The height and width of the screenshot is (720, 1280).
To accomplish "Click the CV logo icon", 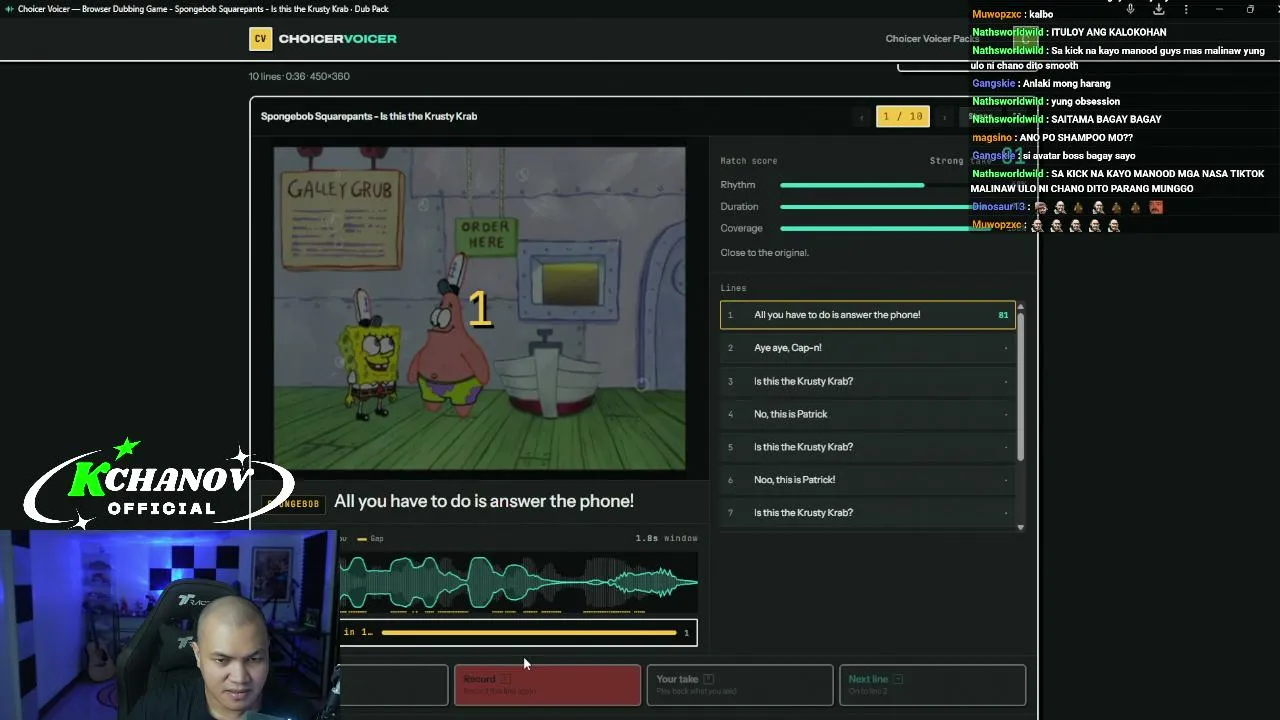I will pyautogui.click(x=260, y=39).
